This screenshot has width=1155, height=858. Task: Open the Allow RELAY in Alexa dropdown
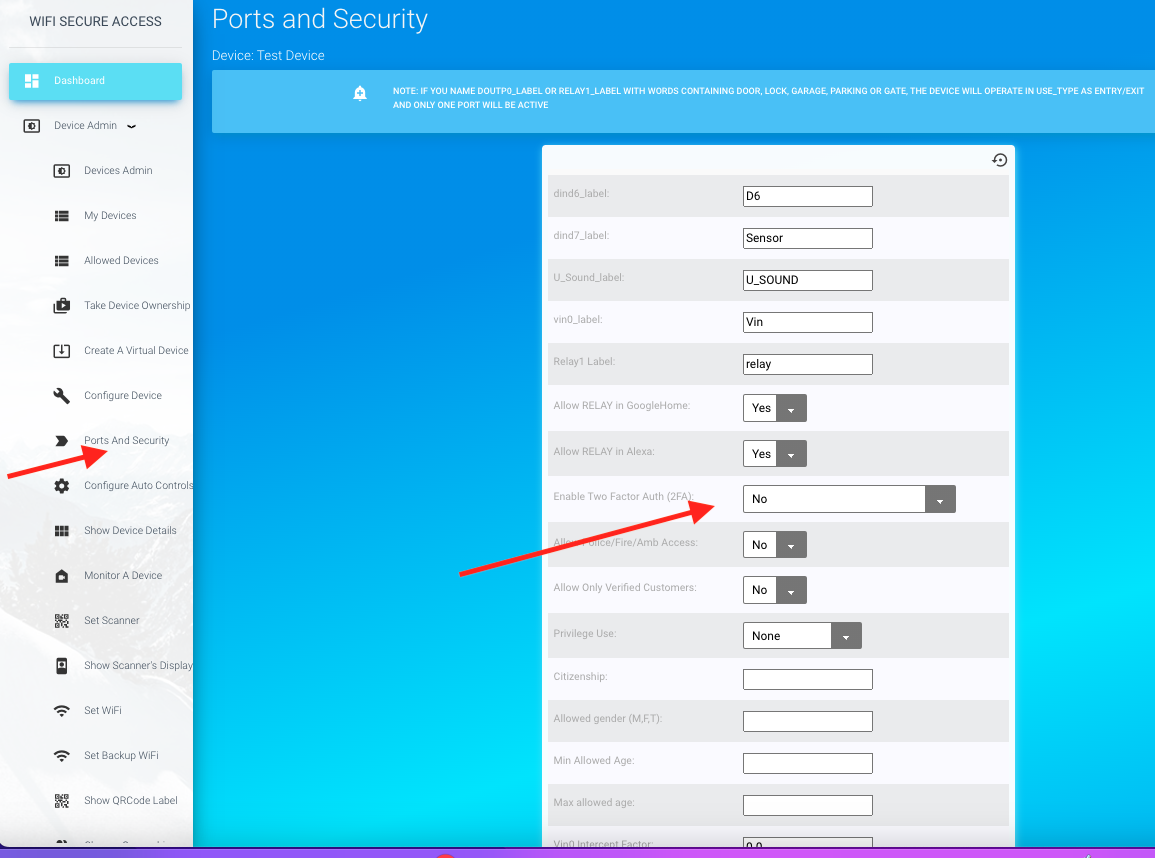pyautogui.click(x=775, y=454)
